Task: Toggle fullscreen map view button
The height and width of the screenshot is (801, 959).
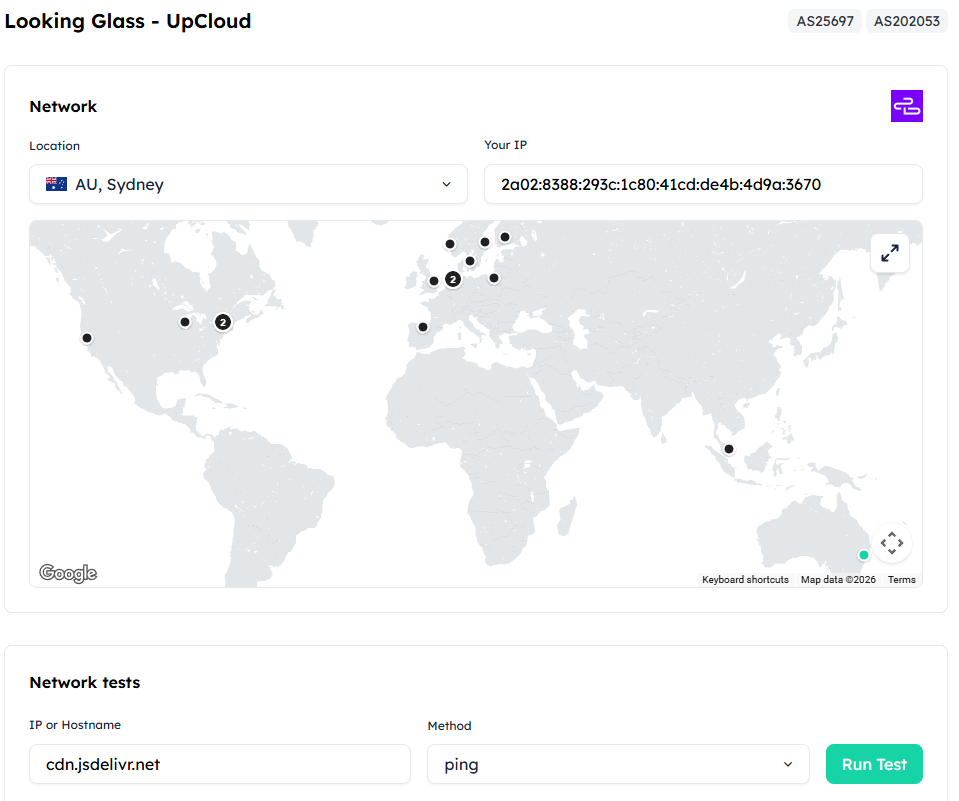Action: pyautogui.click(x=890, y=253)
